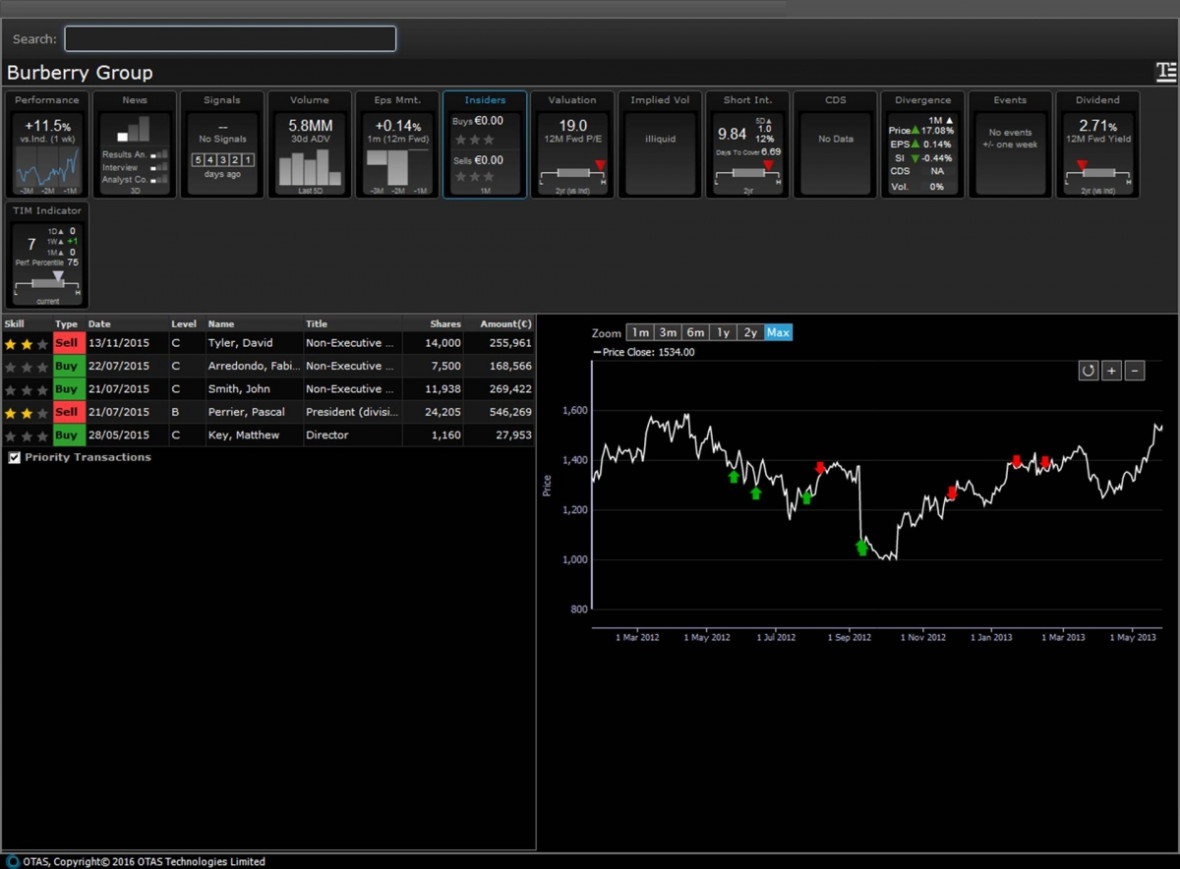Zoom out the chart with minus icon
The width and height of the screenshot is (1180, 869).
(x=1135, y=370)
